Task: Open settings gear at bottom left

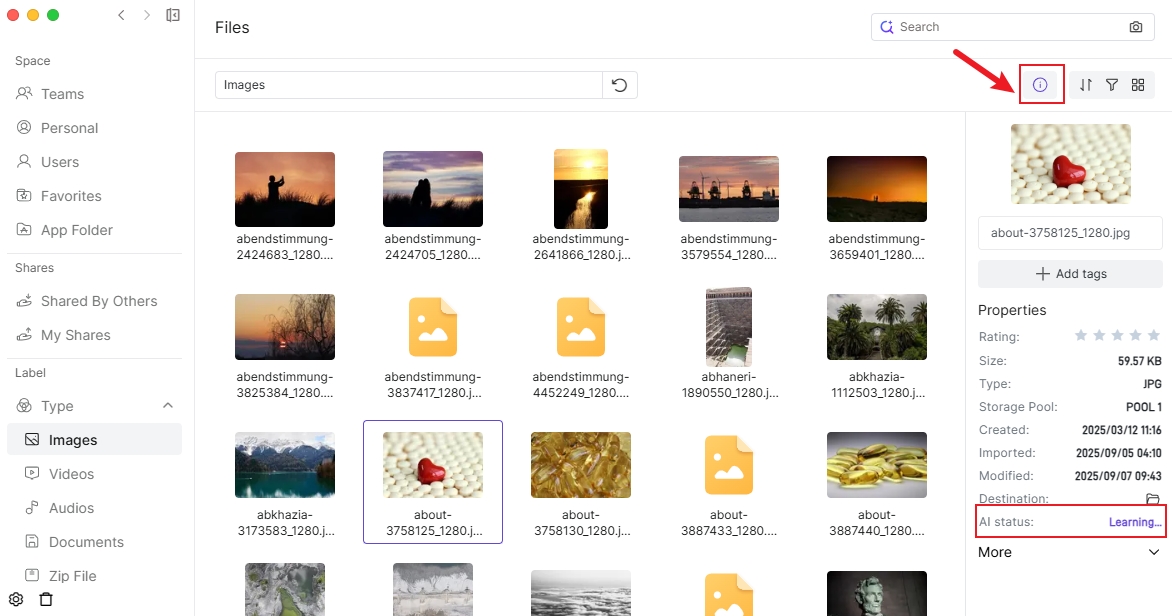Action: [x=16, y=600]
